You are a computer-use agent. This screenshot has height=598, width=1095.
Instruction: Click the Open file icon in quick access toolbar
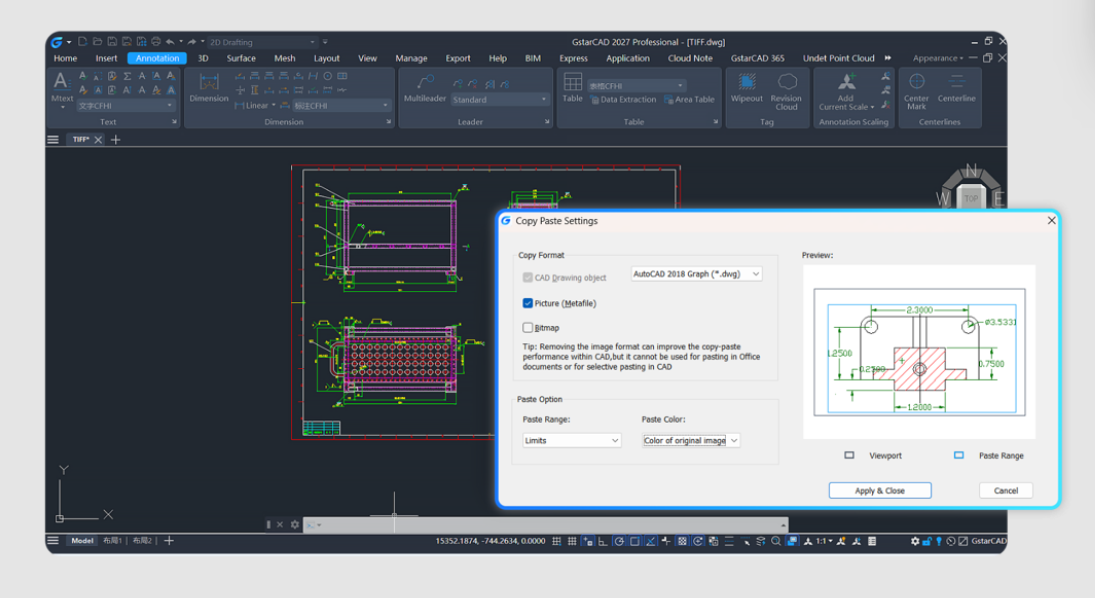[x=97, y=42]
